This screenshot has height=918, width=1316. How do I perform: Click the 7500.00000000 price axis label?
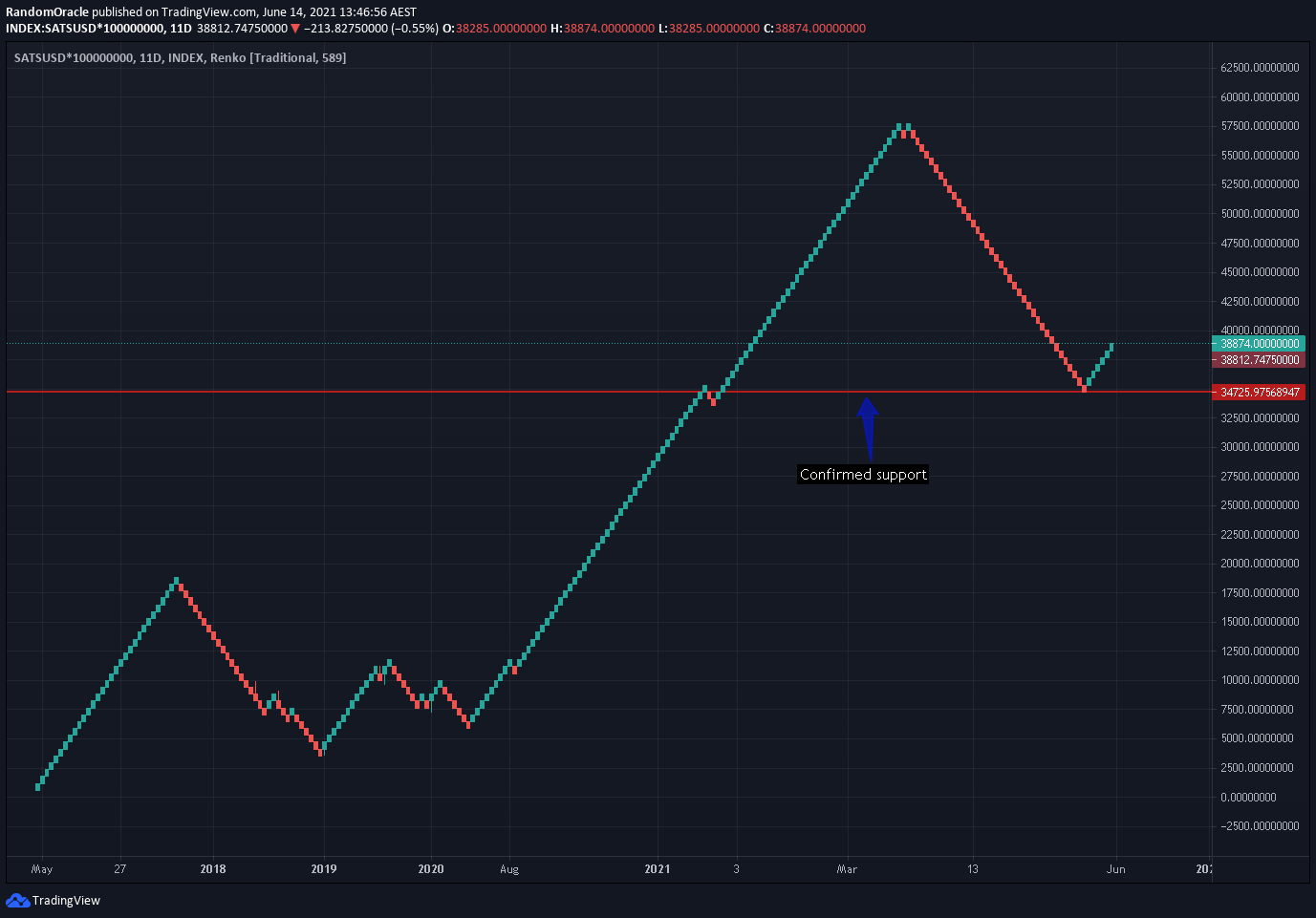point(1257,710)
